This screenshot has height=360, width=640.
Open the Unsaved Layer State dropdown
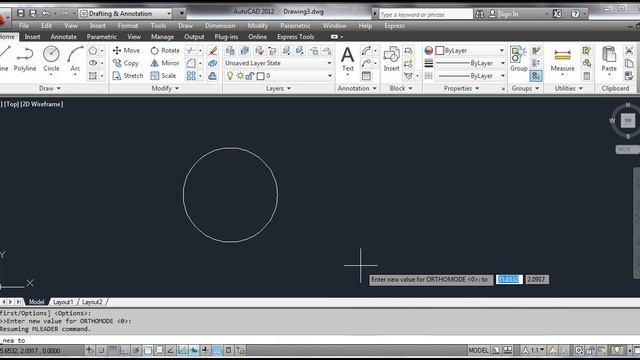tap(278, 63)
